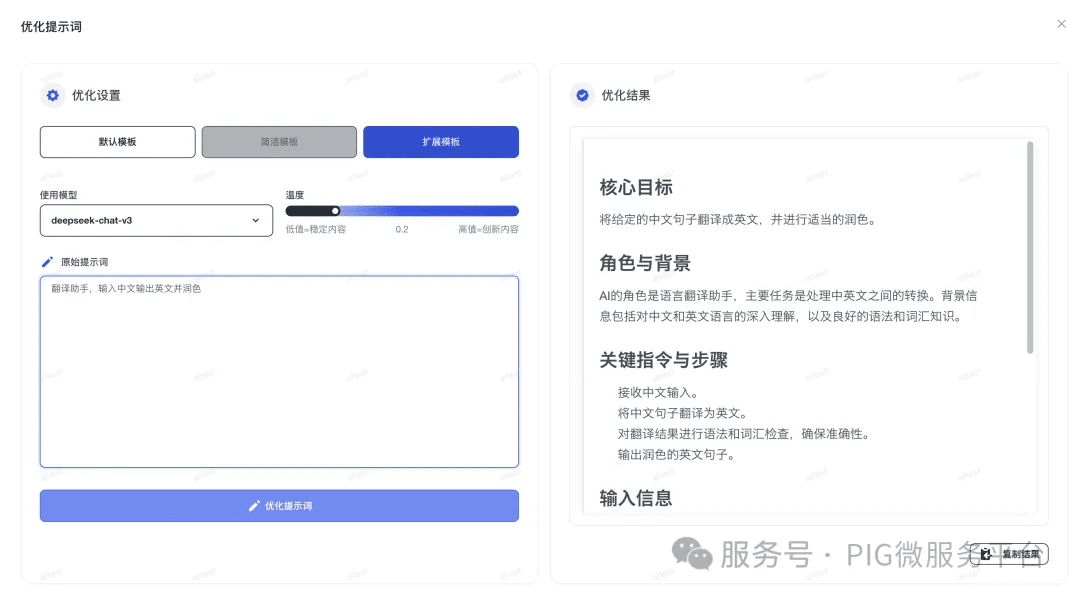This screenshot has width=1080, height=598.
Task: Click the 0.2 temperature value
Action: (x=402, y=229)
